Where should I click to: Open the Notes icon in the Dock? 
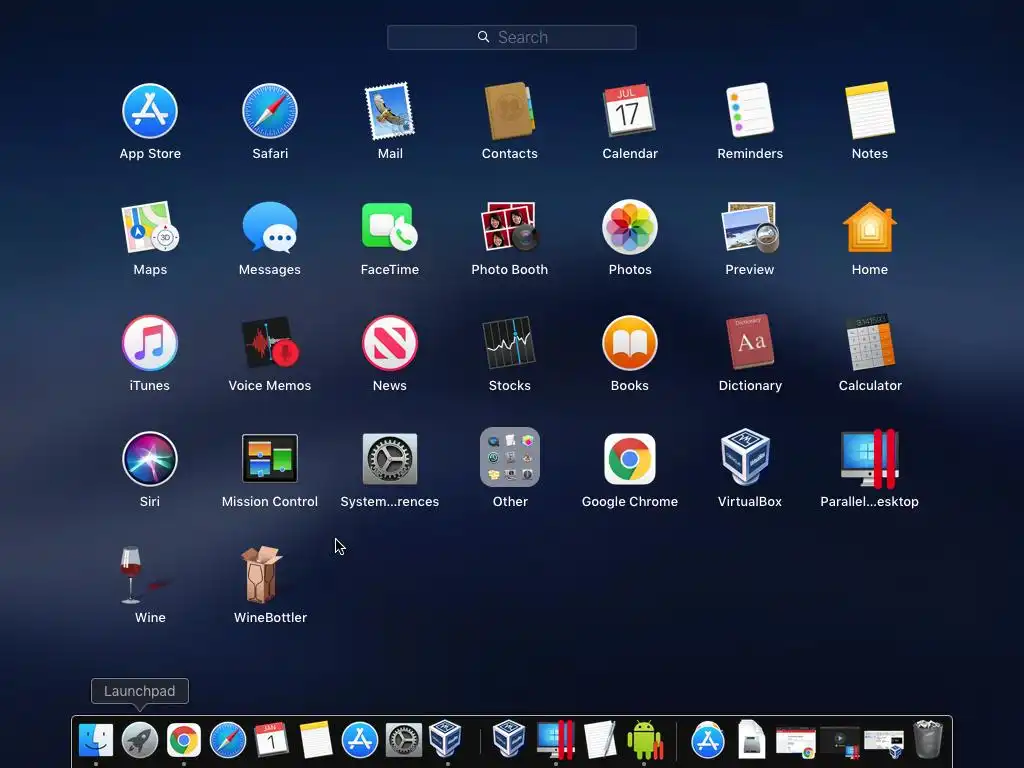(x=316, y=741)
